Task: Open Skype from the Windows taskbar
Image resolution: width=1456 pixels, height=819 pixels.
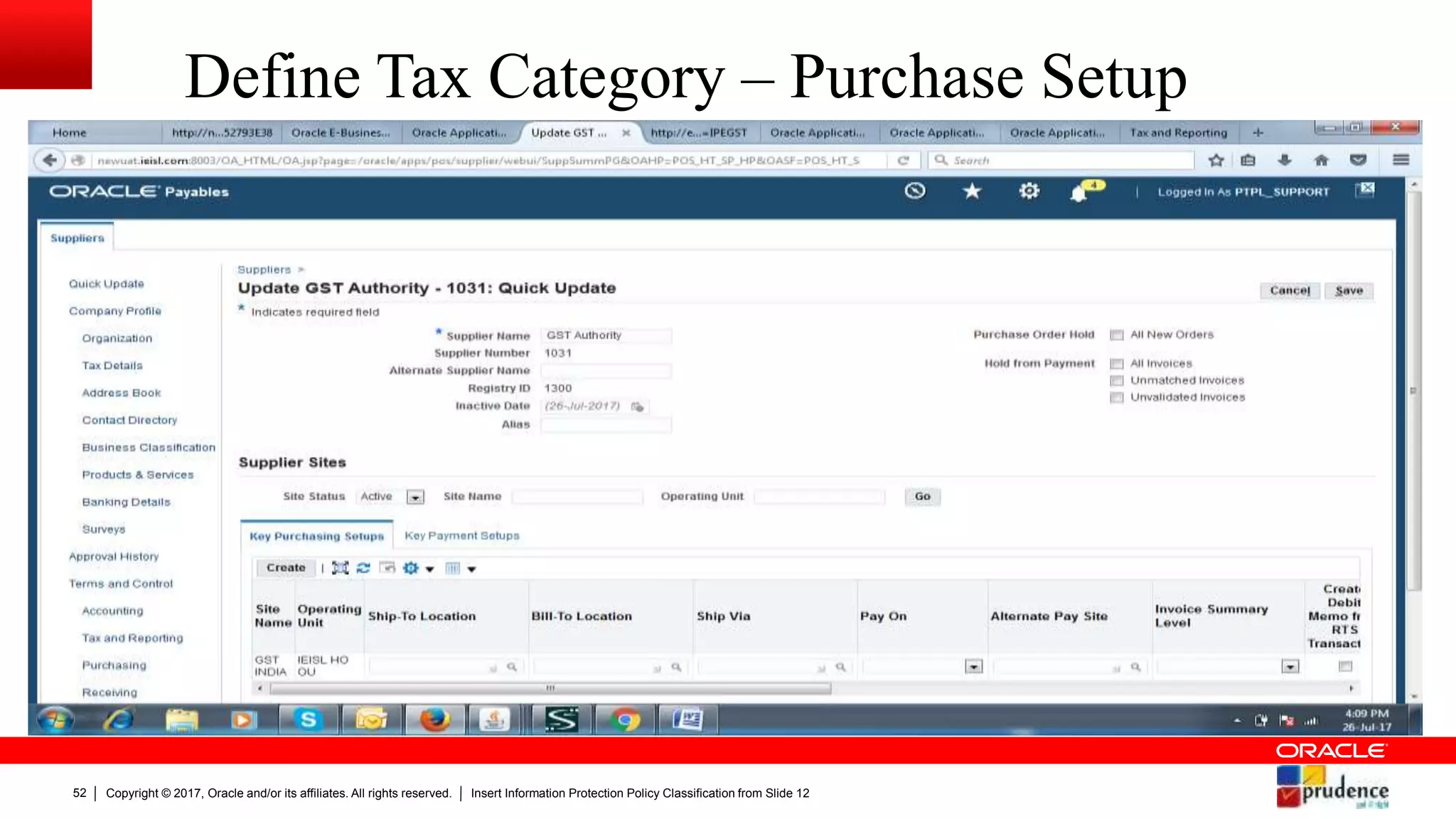Action: point(308,720)
